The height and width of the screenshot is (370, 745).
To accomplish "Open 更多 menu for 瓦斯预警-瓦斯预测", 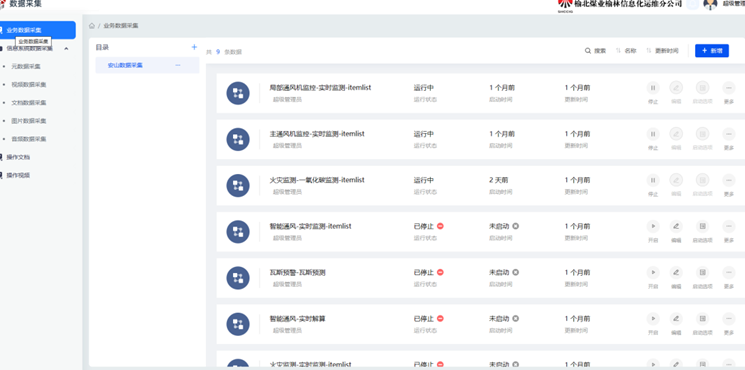I will 729,273.
